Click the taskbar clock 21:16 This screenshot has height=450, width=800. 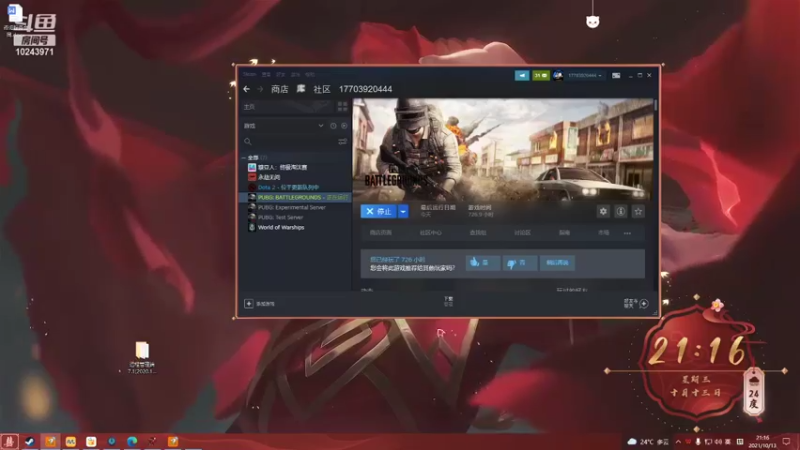(x=762, y=441)
